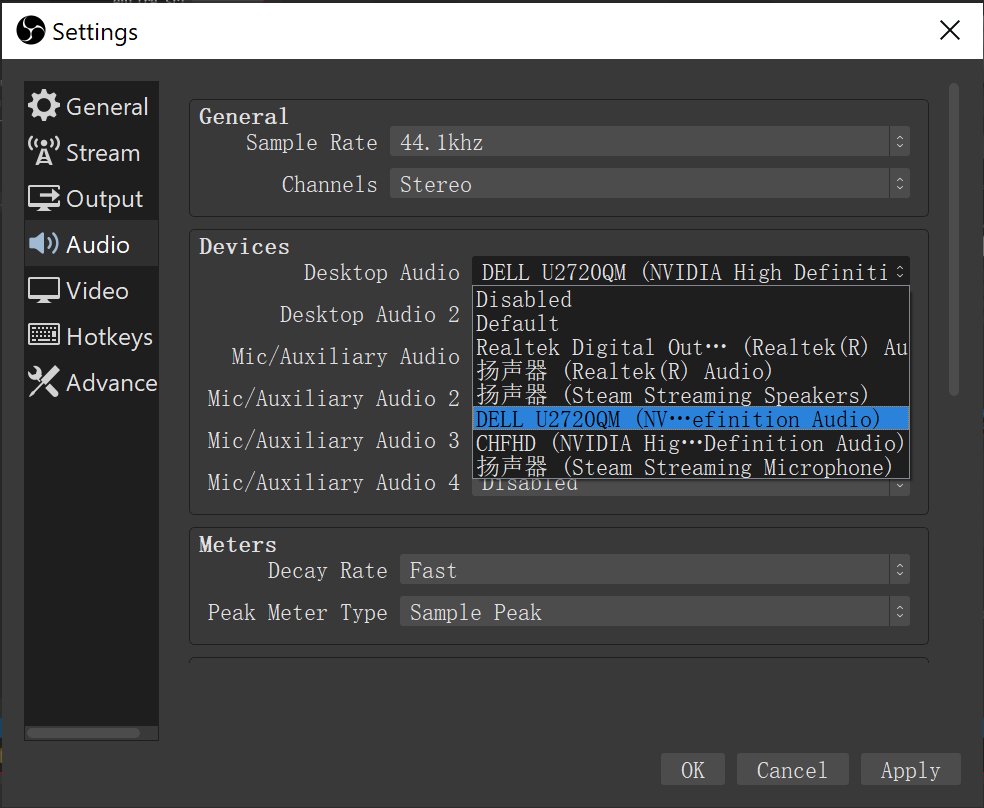The image size is (984, 808).
Task: Click the sidebar horizontal scrollbar
Action: 83,733
